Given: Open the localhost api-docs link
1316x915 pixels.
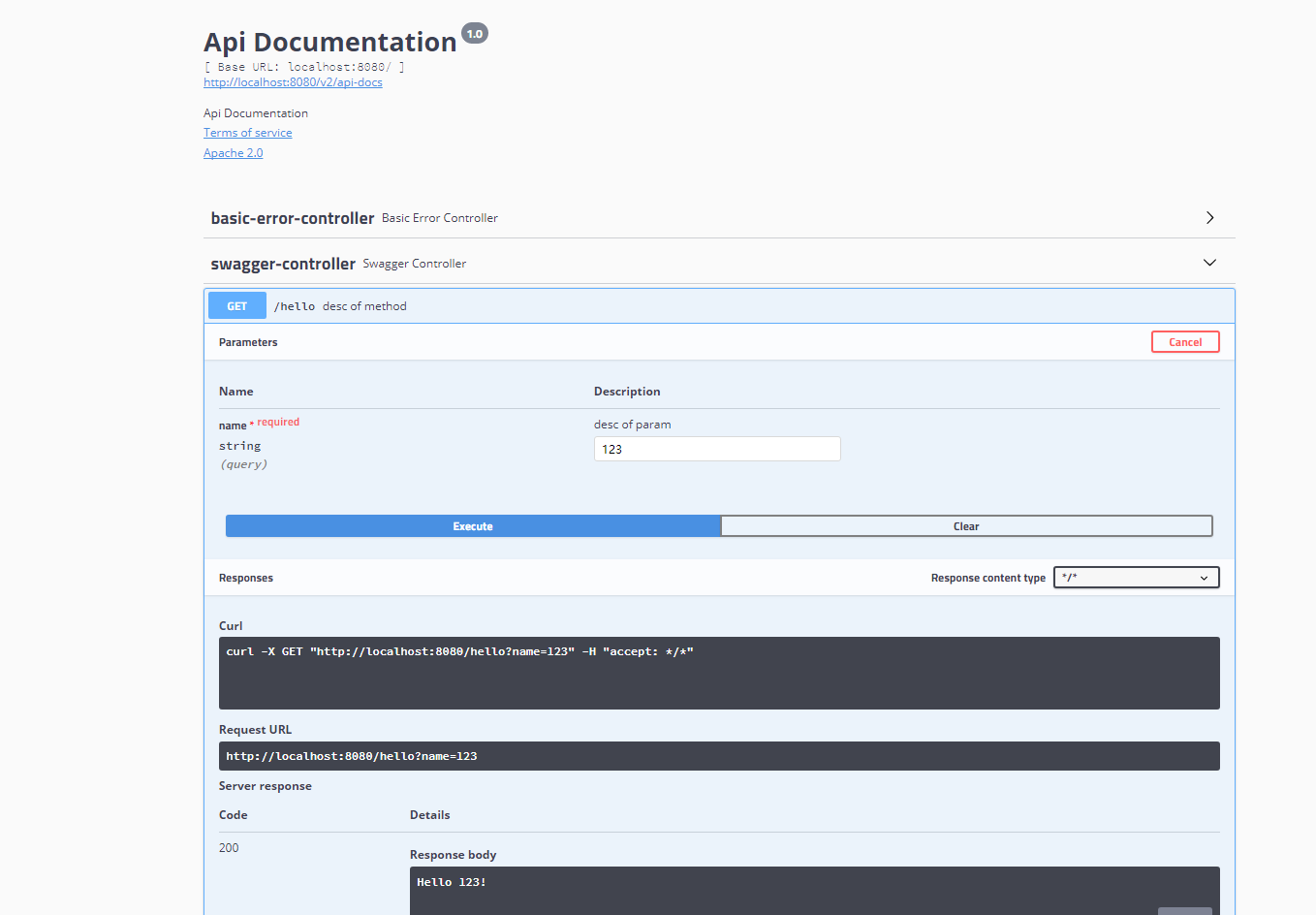Looking at the screenshot, I should [293, 82].
